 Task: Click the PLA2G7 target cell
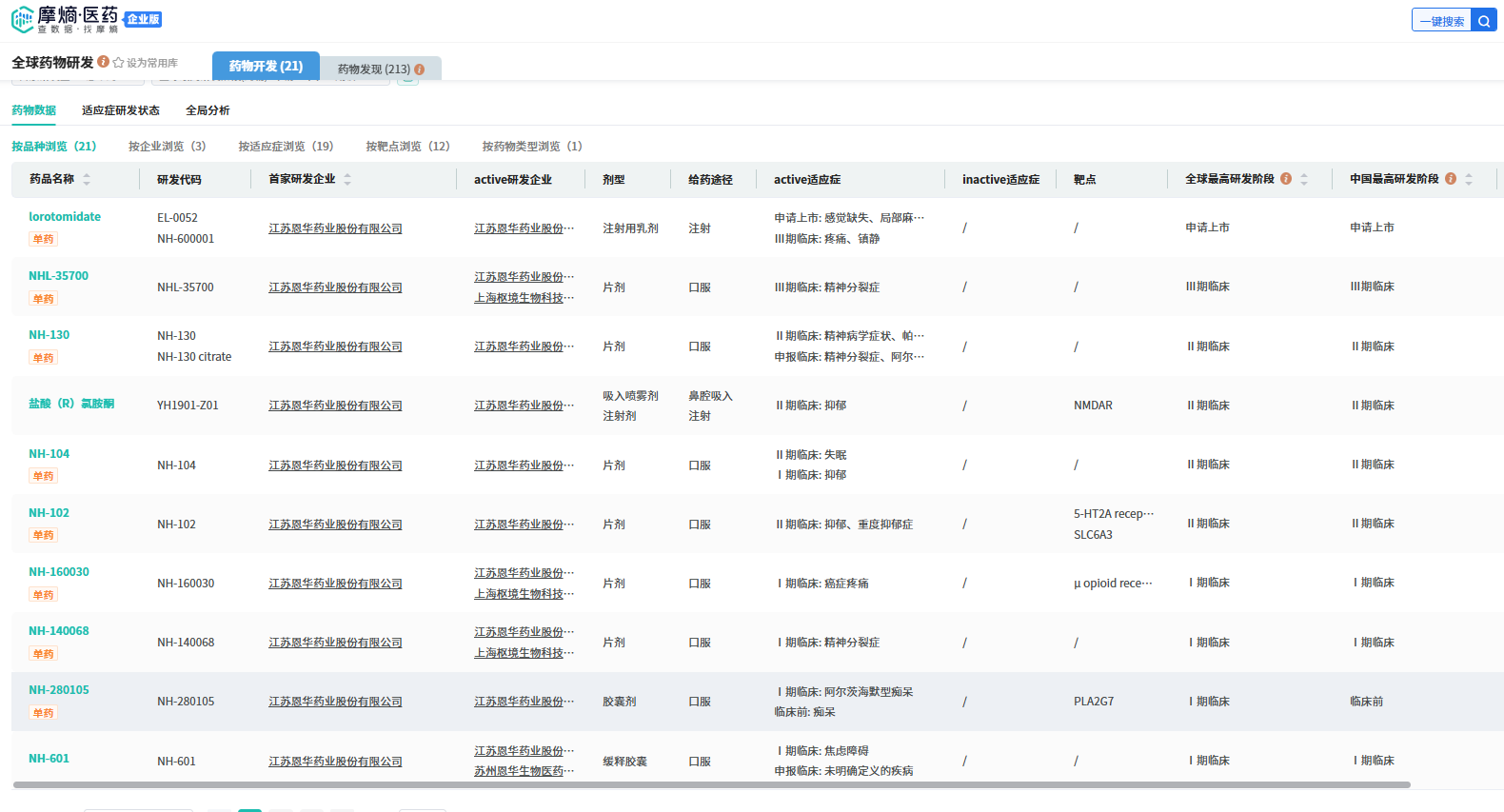(1094, 702)
